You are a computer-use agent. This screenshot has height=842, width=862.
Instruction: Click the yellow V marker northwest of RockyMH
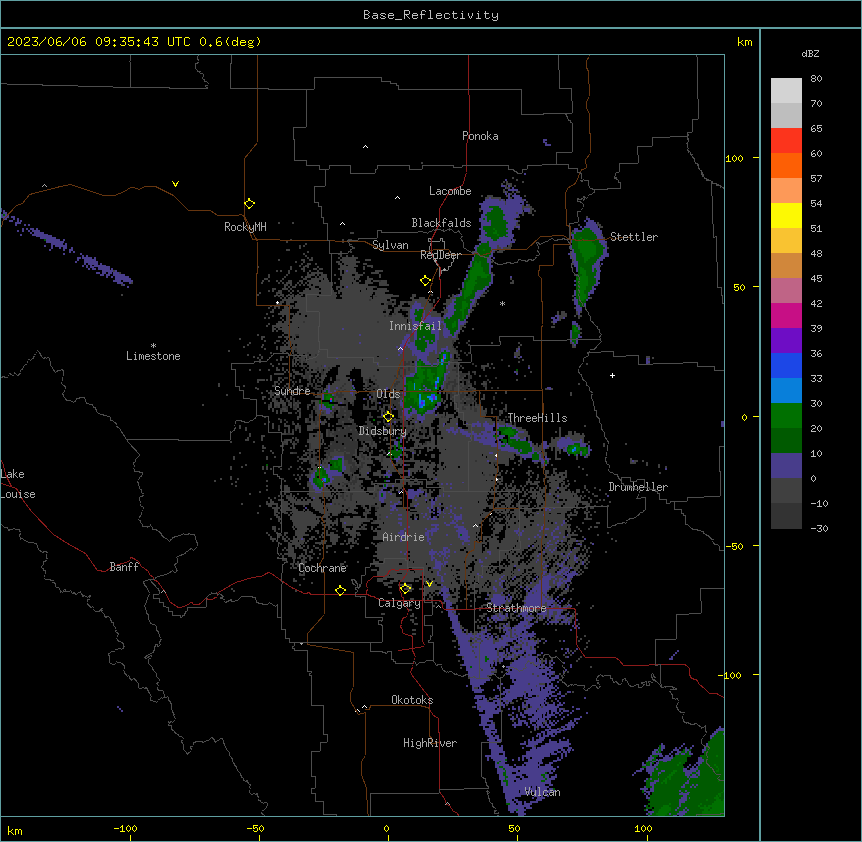[x=175, y=184]
